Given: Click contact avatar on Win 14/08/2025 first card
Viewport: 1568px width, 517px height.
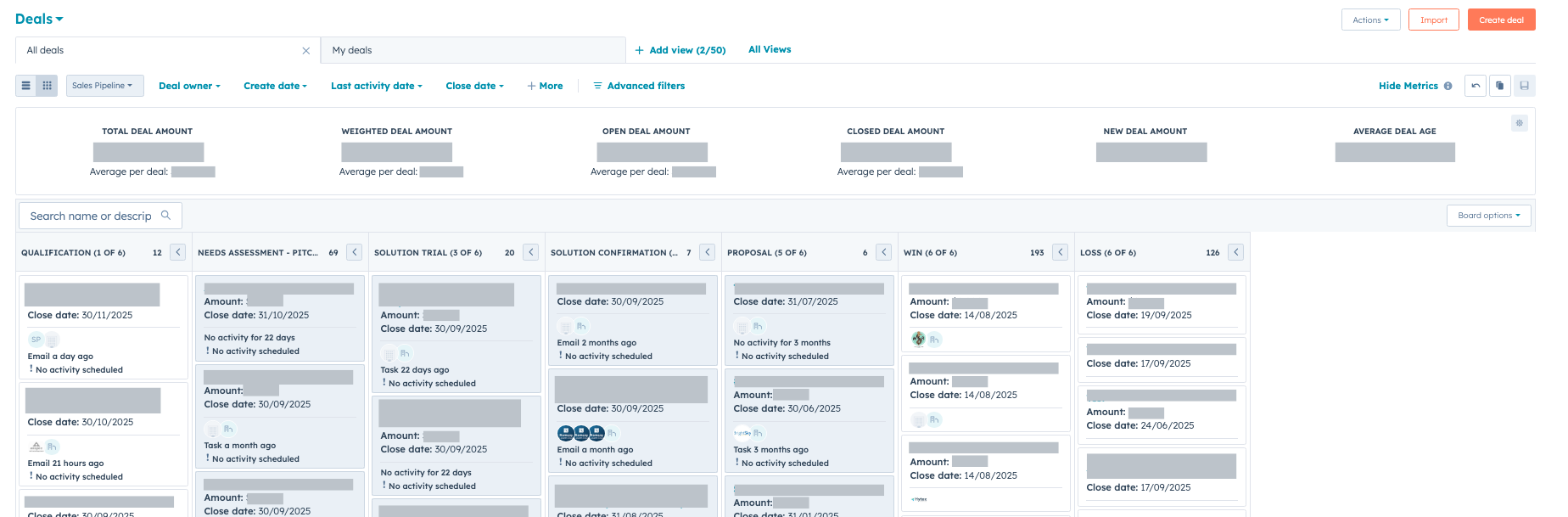Looking at the screenshot, I should (918, 340).
